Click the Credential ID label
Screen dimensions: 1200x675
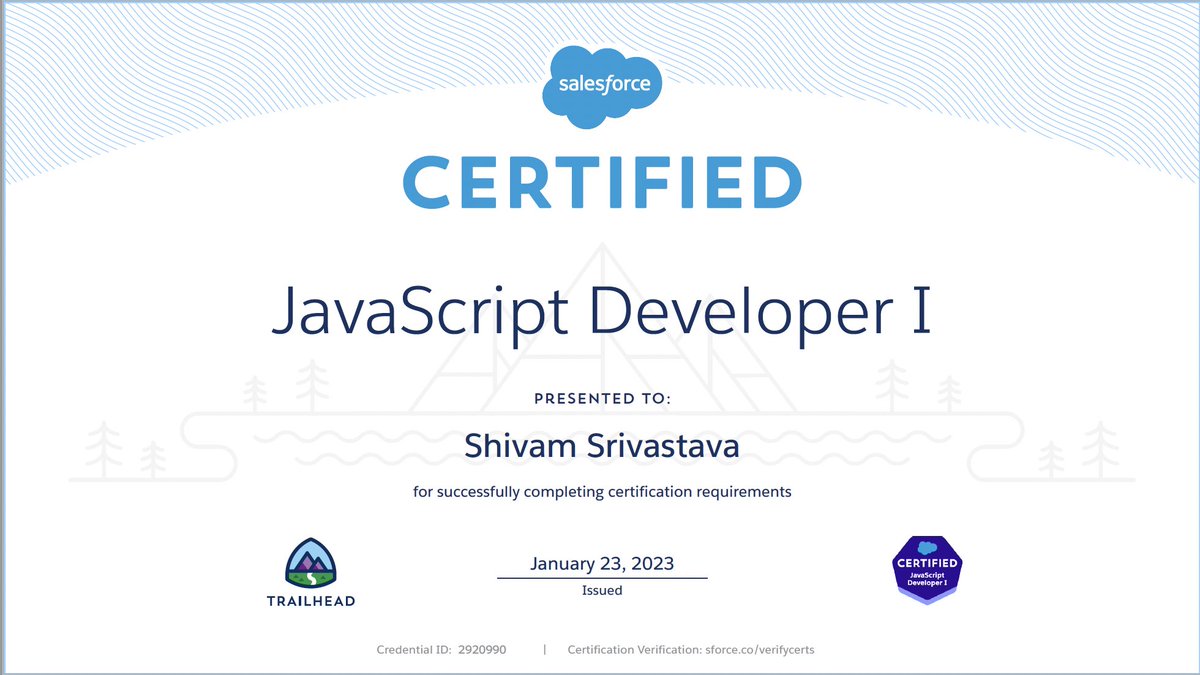[413, 650]
